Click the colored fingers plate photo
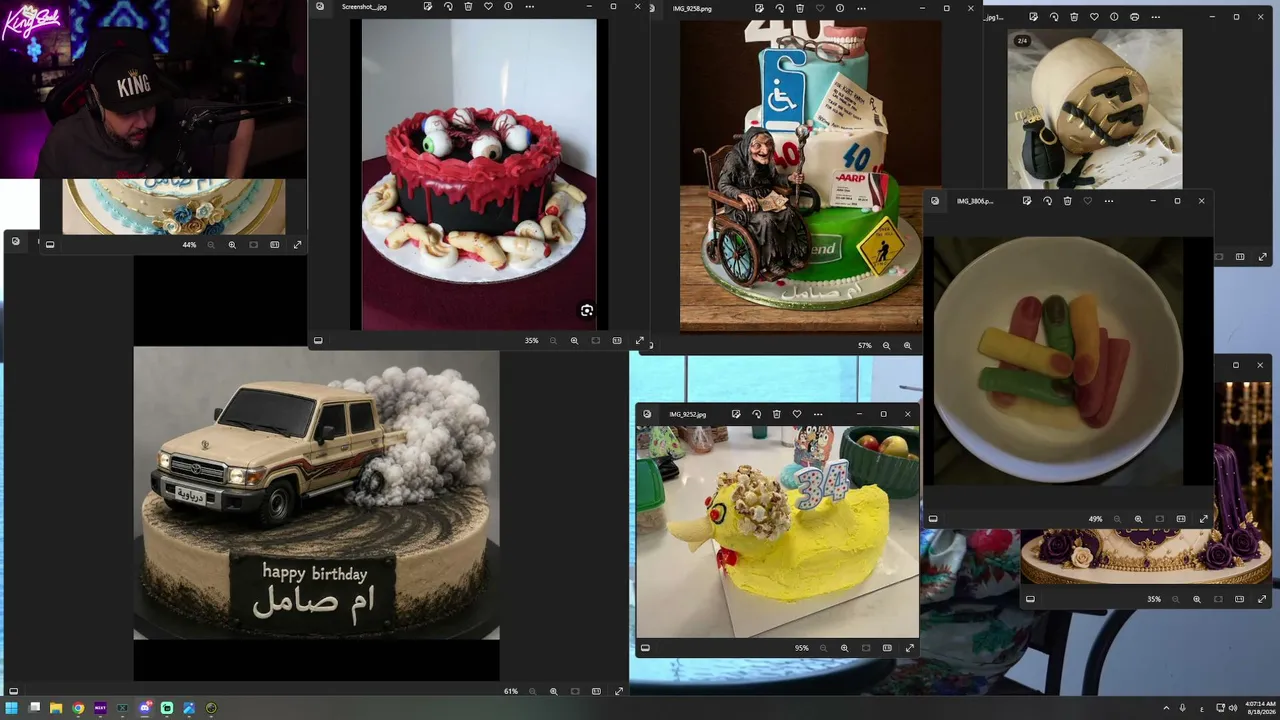1280x720 pixels. click(1058, 360)
